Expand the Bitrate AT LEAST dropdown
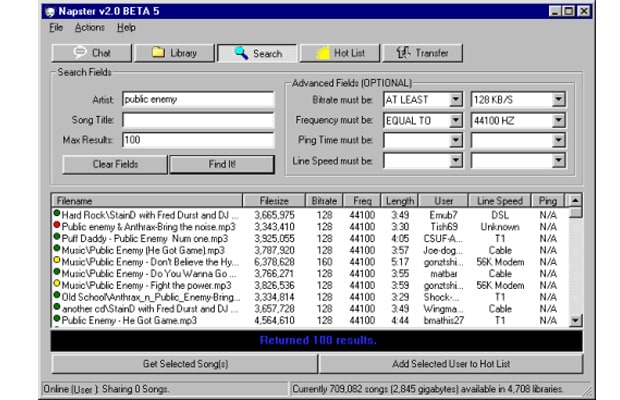 click(x=456, y=100)
